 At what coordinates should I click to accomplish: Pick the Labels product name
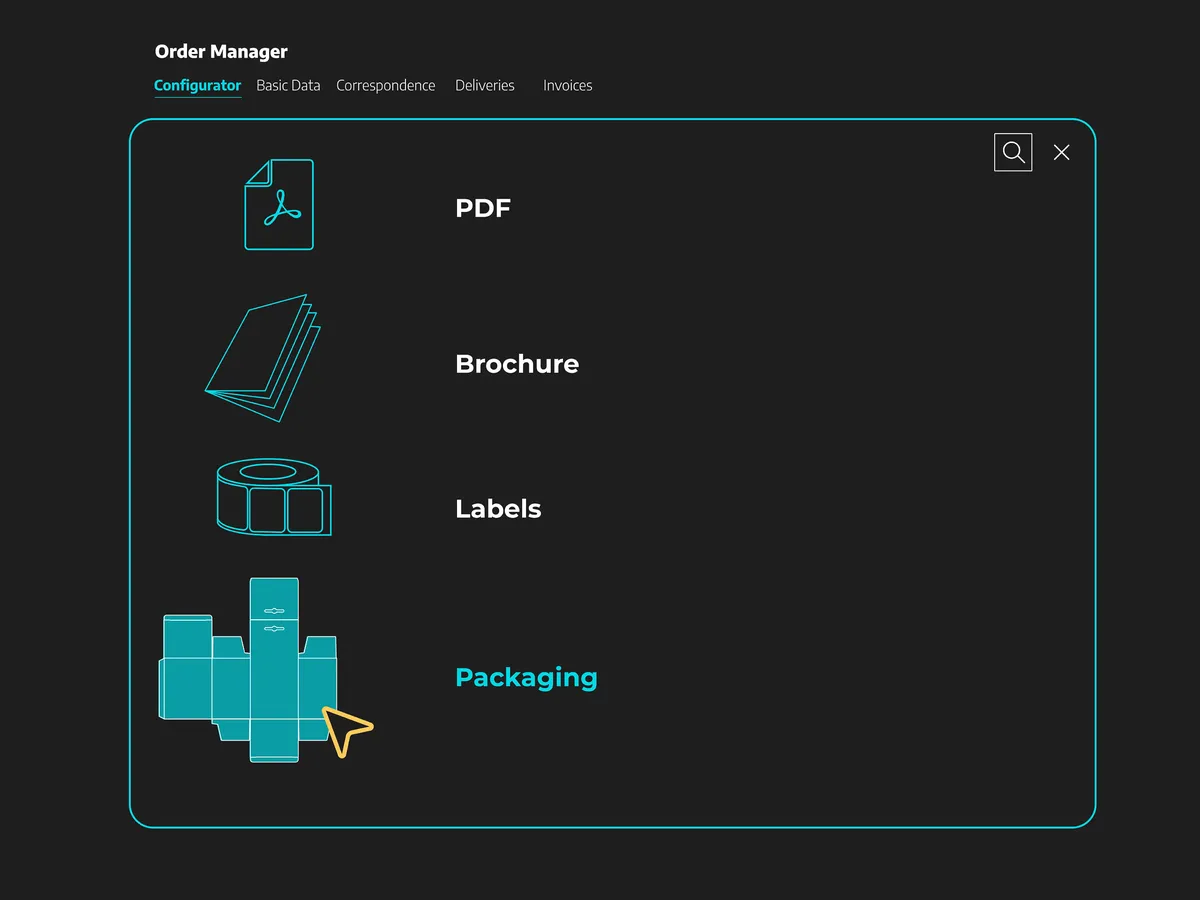coord(498,509)
